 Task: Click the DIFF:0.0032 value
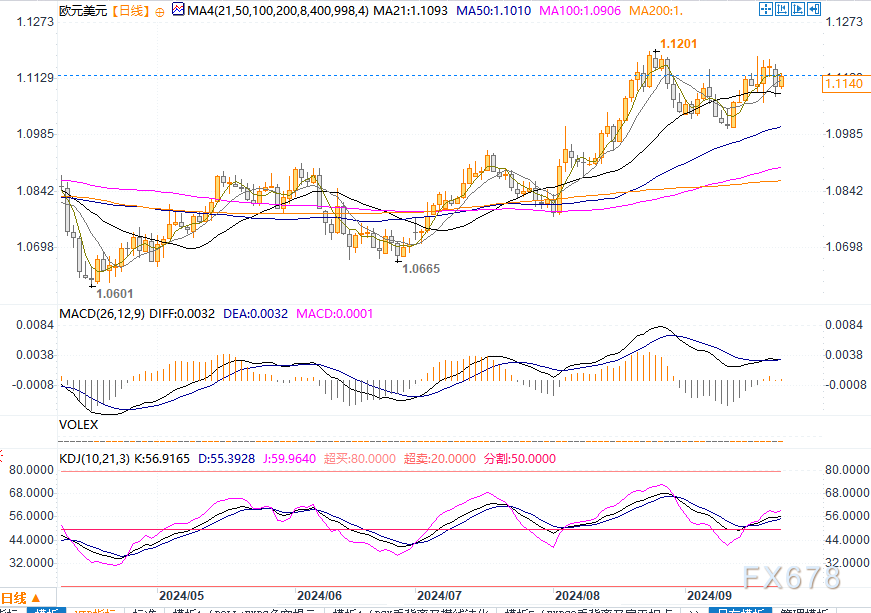[x=182, y=314]
